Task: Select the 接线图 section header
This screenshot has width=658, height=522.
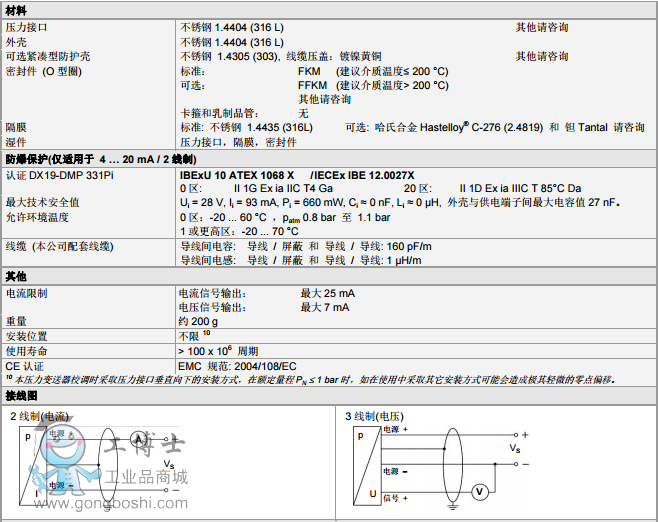Action: pos(21,396)
